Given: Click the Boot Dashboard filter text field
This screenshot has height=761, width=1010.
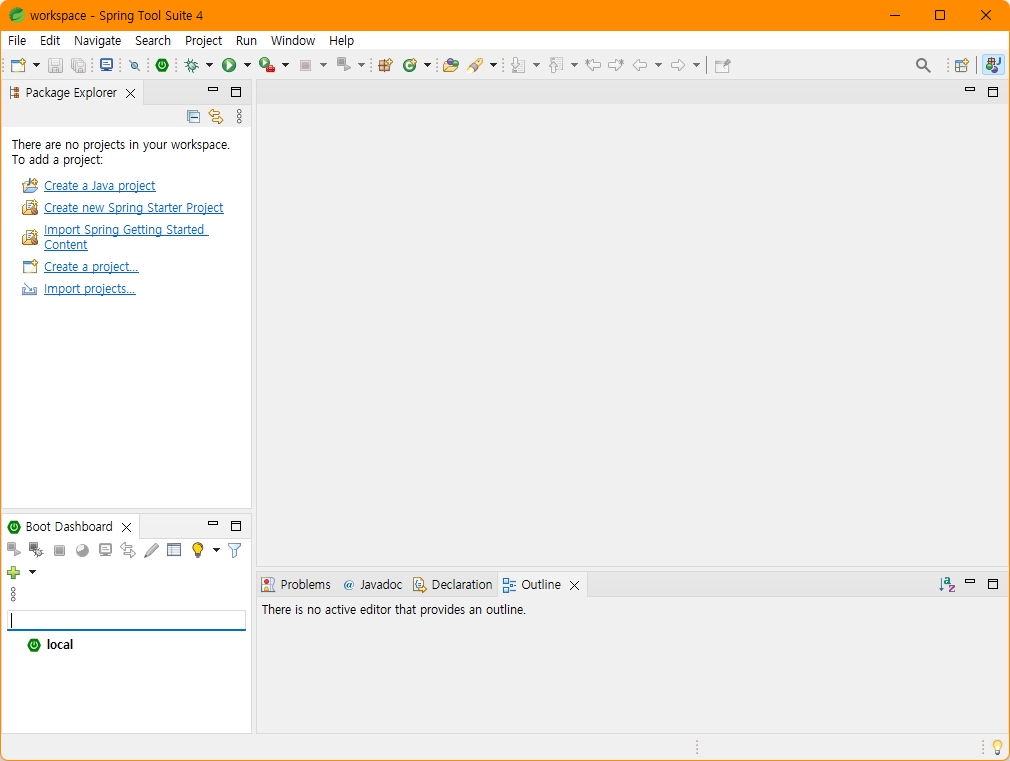Looking at the screenshot, I should (x=126, y=621).
